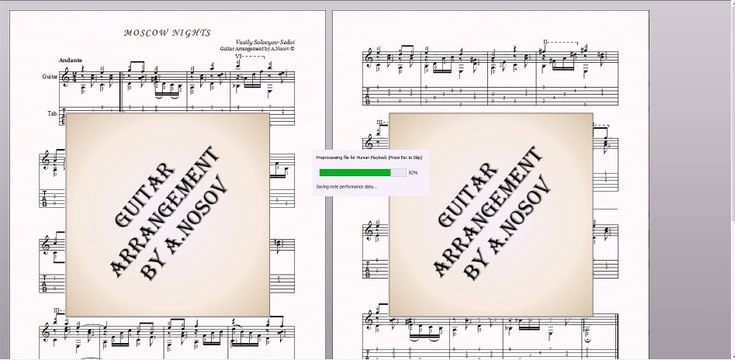The width and height of the screenshot is (735, 360).
Task: Click the II position bracket on page two
Action: coord(560,42)
